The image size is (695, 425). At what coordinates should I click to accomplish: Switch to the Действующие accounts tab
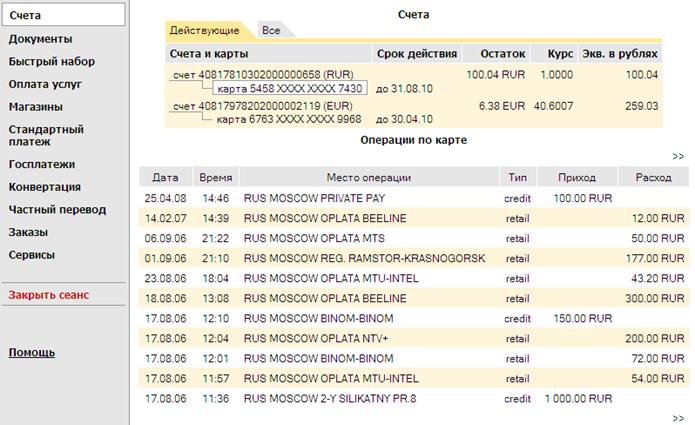coord(204,31)
